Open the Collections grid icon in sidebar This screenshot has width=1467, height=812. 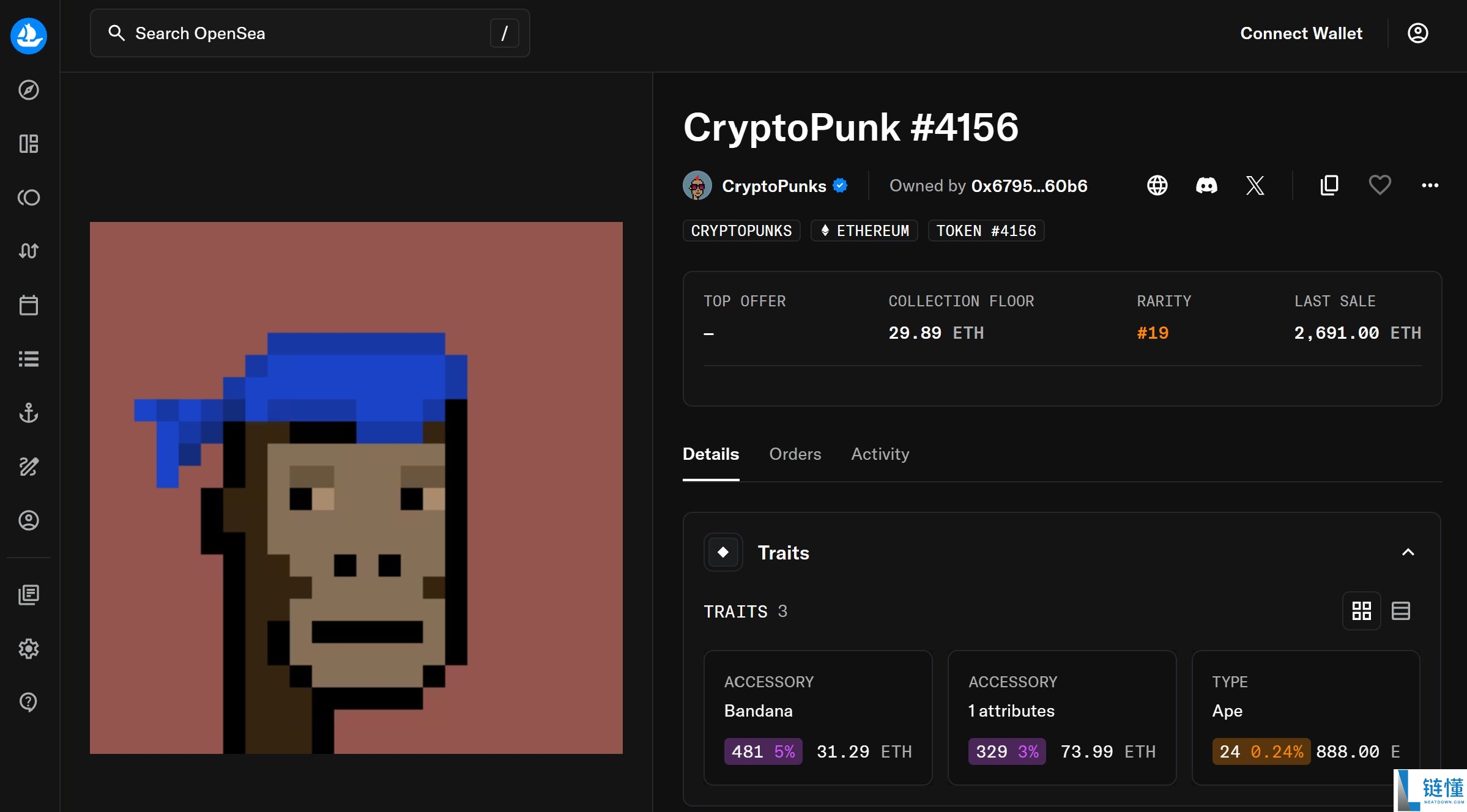coord(29,144)
